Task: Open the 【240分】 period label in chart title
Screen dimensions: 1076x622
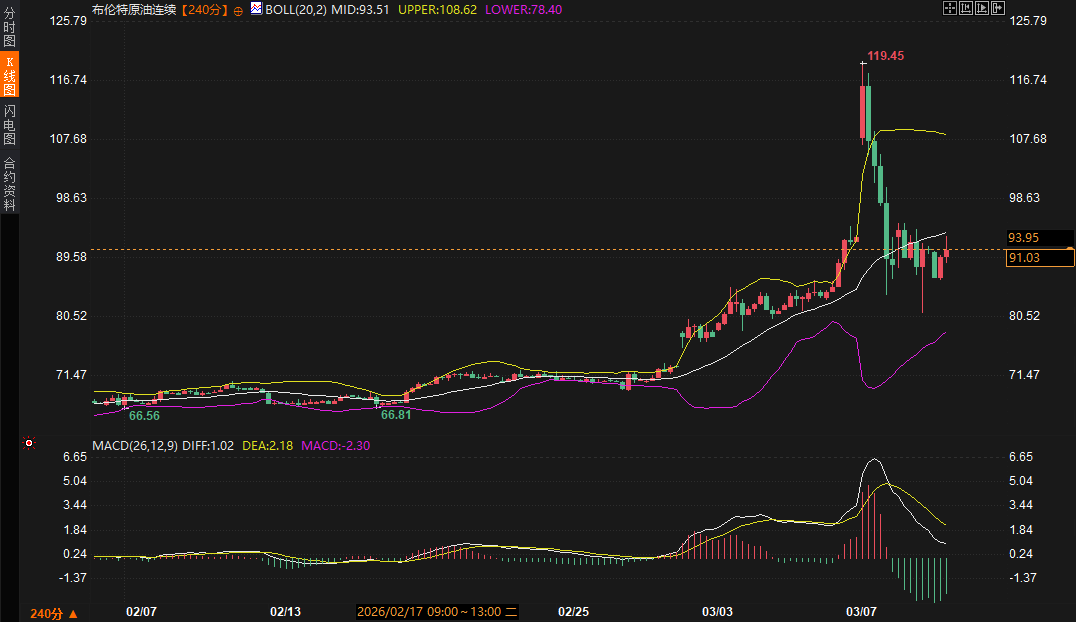Action: 205,9
